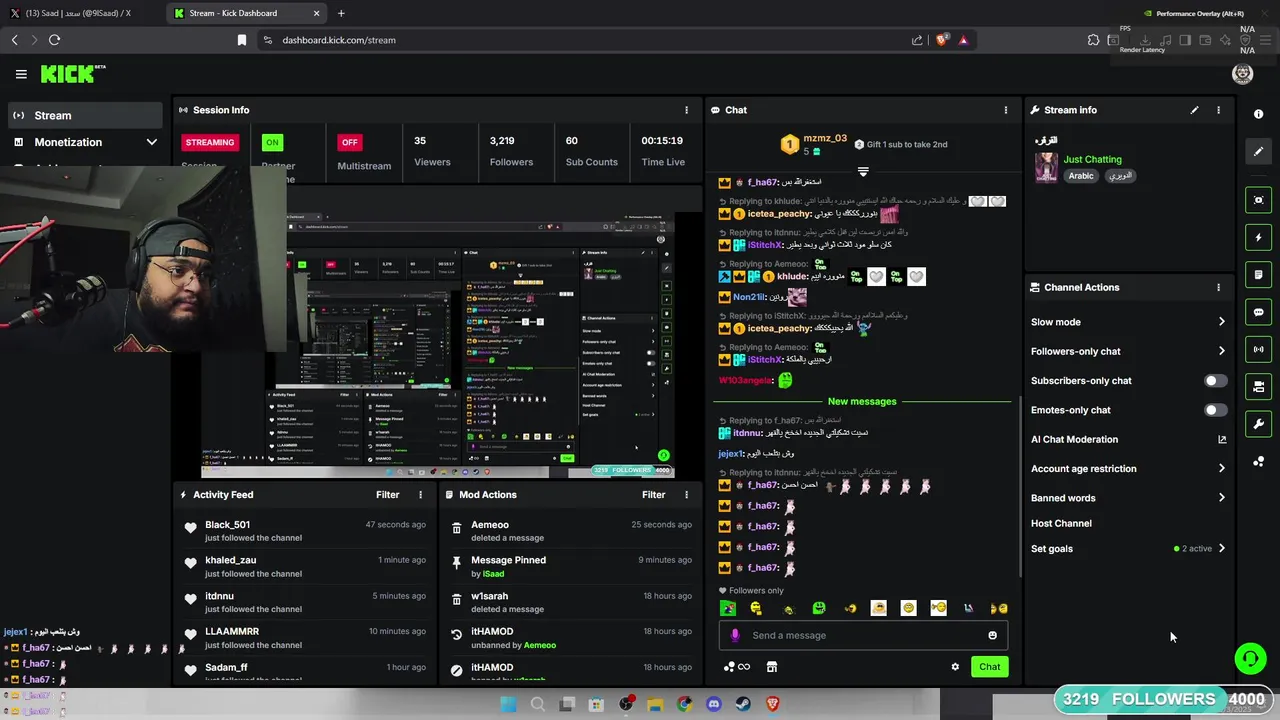The image size is (1280, 720).
Task: Toggle the wrench stream info widget icon
Action: coord(1259,424)
